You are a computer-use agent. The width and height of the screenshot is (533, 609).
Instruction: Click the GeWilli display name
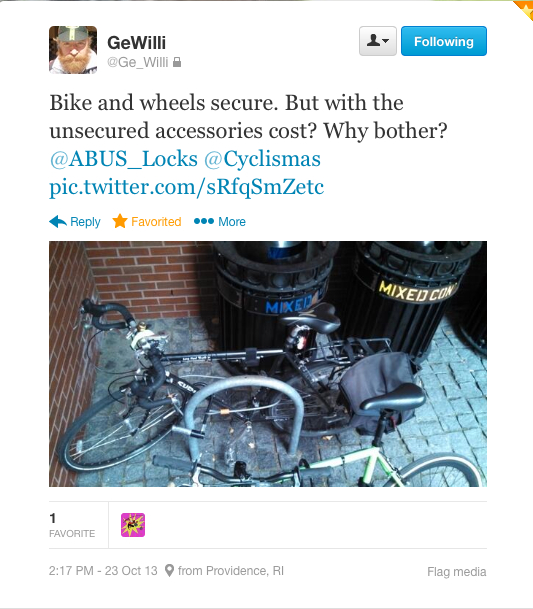[136, 43]
